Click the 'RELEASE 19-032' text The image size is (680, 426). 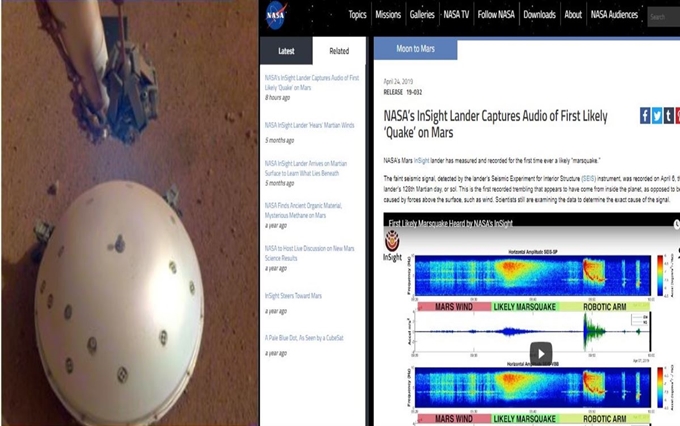[x=402, y=92]
